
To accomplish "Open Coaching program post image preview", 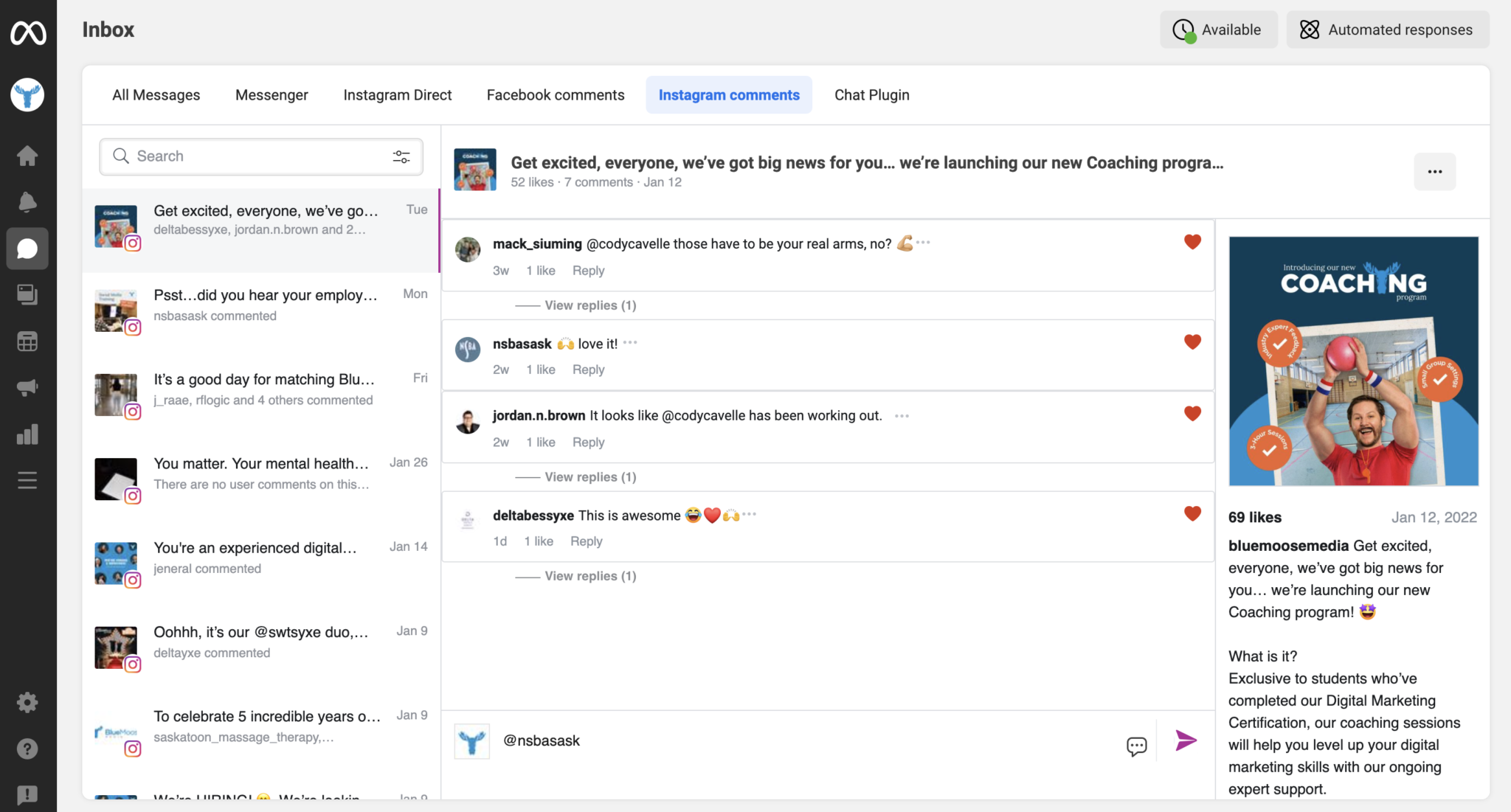I will click(1353, 361).
